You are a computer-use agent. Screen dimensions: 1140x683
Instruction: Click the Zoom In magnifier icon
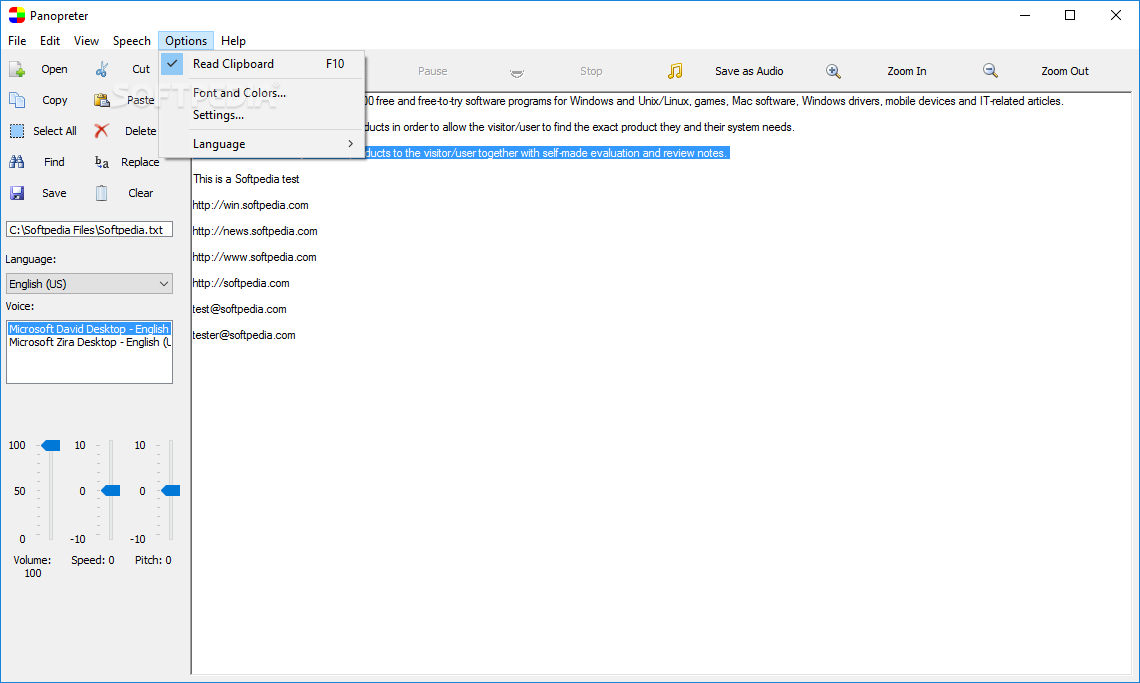[833, 71]
